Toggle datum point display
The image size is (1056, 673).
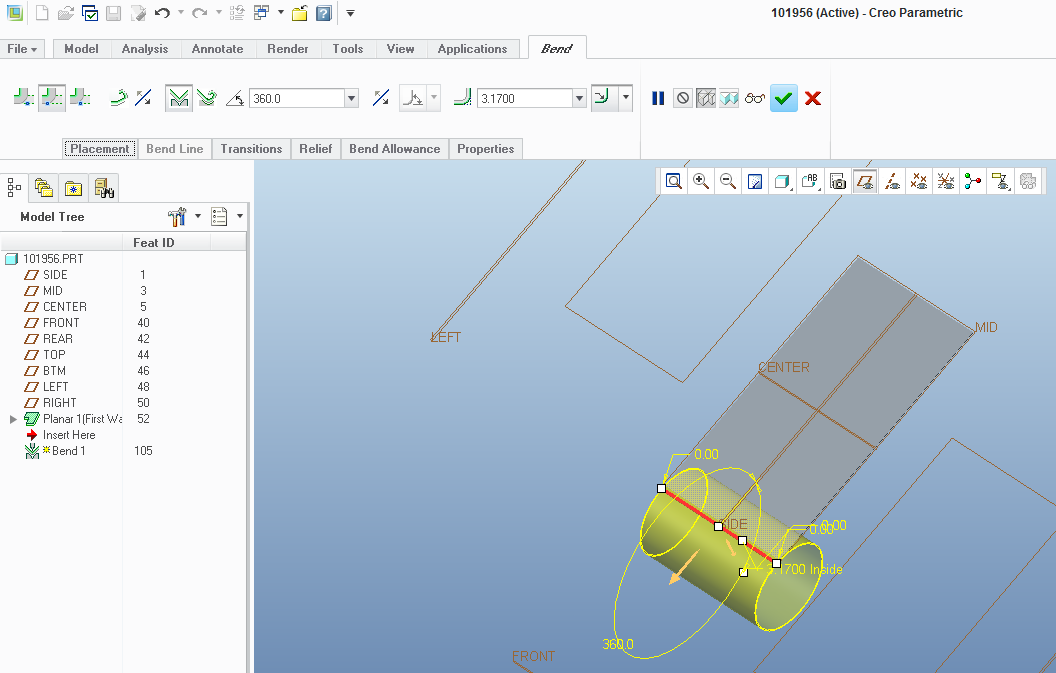pyautogui.click(x=919, y=181)
